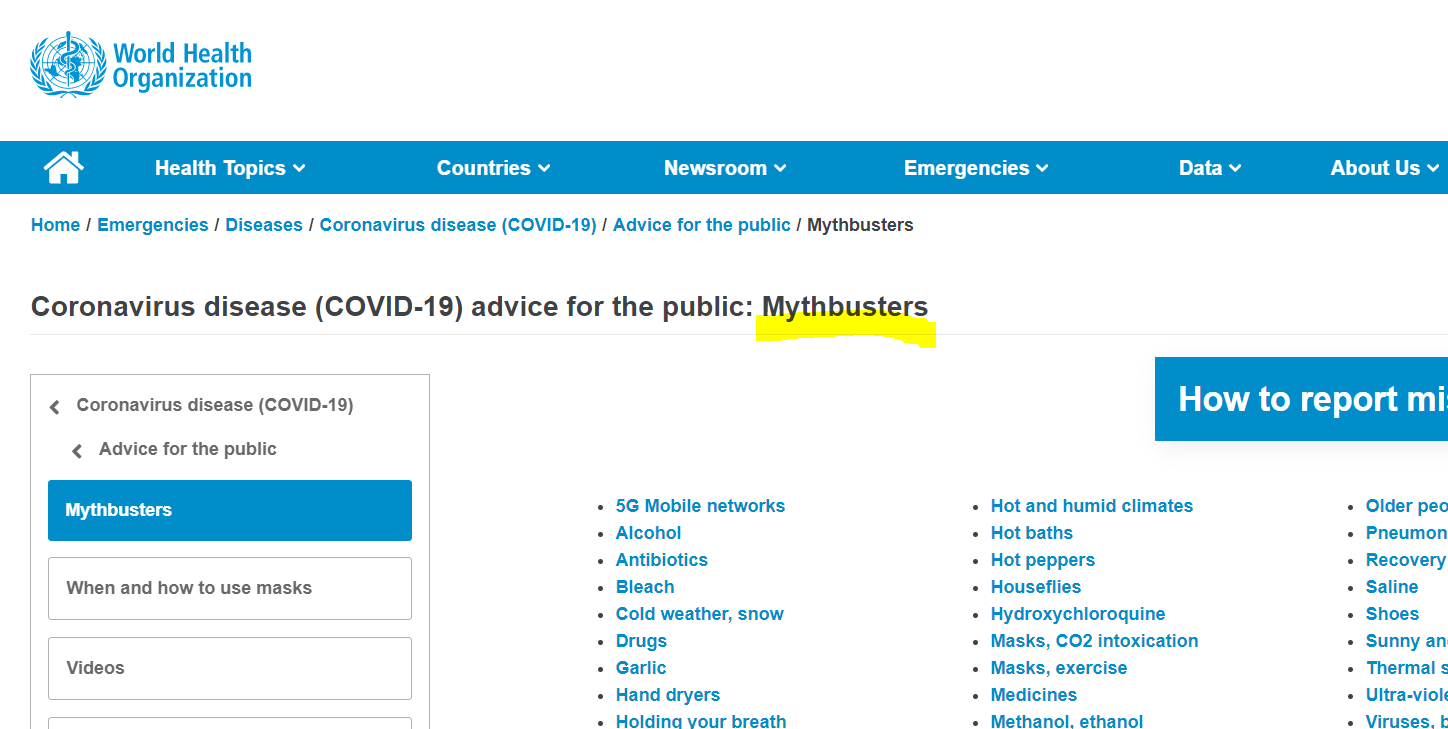Open the Bleach myth link
1448x729 pixels.
pyautogui.click(x=645, y=587)
